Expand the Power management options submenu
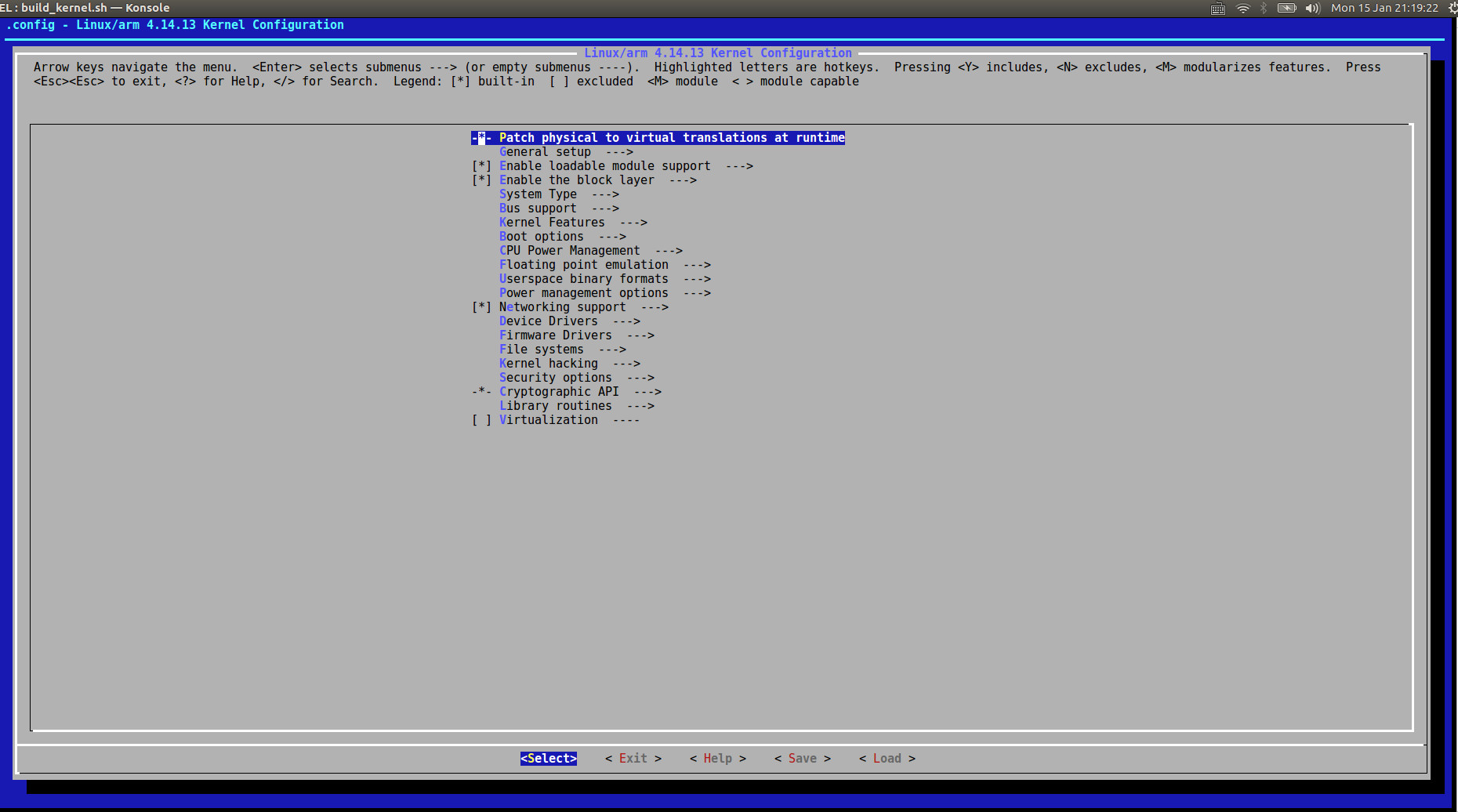This screenshot has height=812, width=1458. pos(605,293)
